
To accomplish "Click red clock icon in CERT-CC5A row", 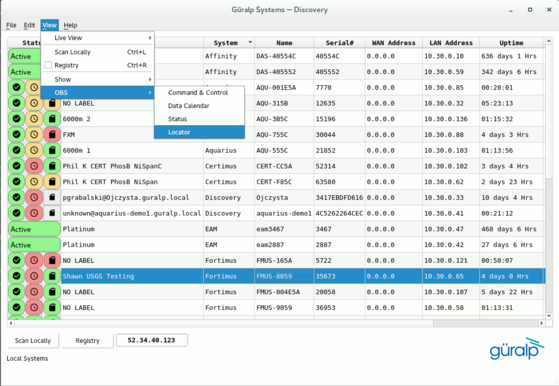I will [34, 166].
